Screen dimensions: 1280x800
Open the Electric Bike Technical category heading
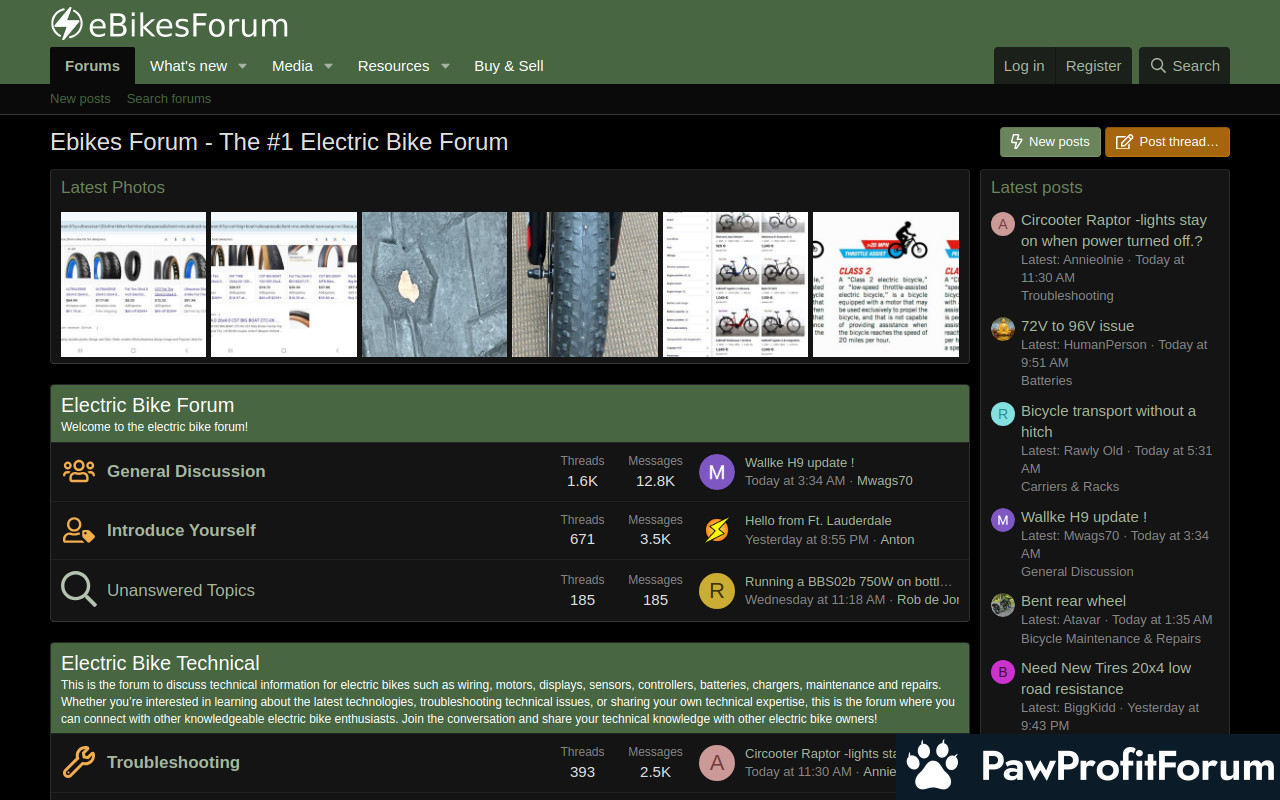click(x=160, y=663)
